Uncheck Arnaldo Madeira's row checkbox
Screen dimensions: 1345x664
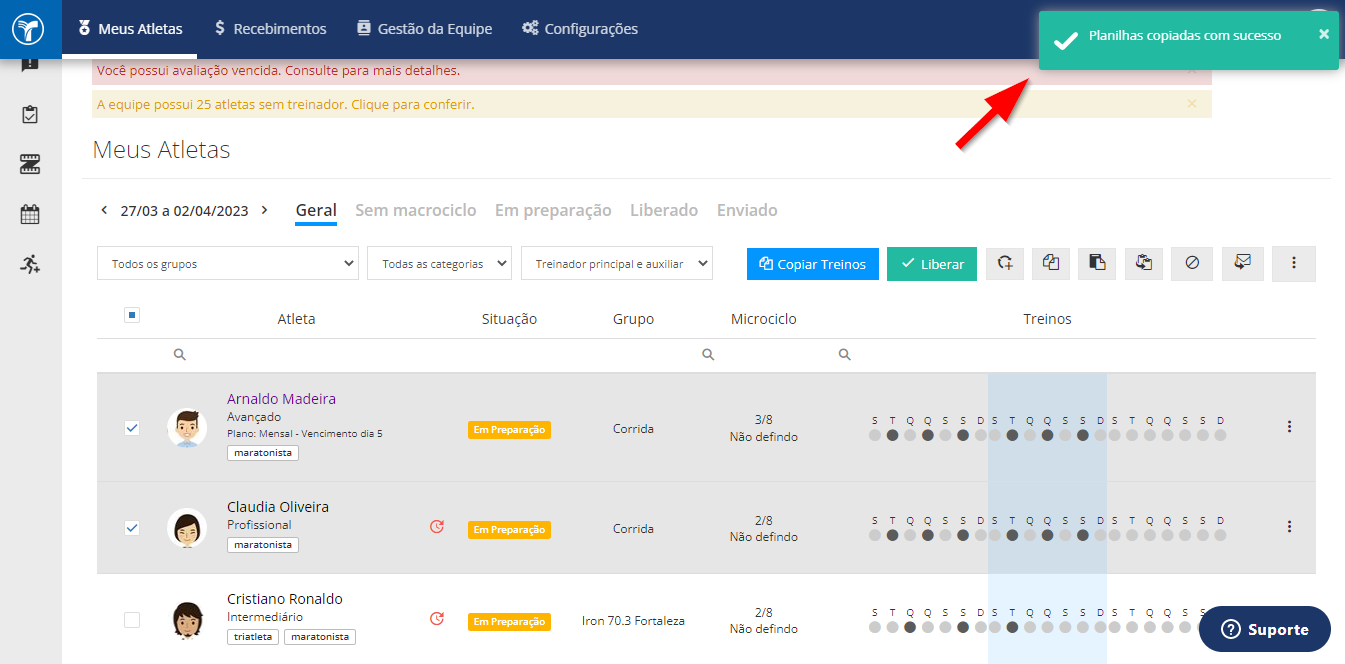(132, 428)
